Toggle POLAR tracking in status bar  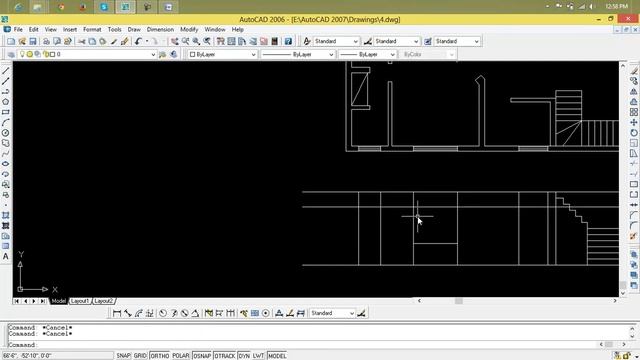coord(181,356)
